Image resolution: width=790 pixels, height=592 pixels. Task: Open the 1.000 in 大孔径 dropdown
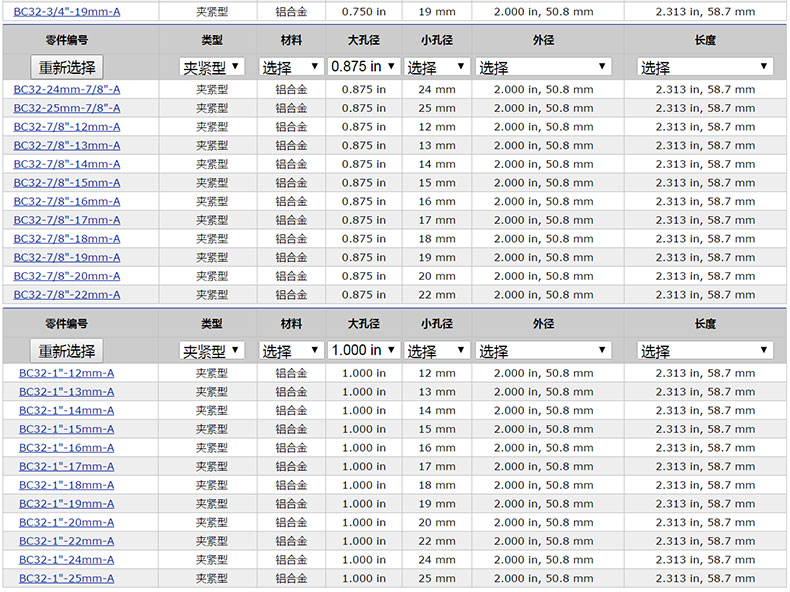pos(363,351)
